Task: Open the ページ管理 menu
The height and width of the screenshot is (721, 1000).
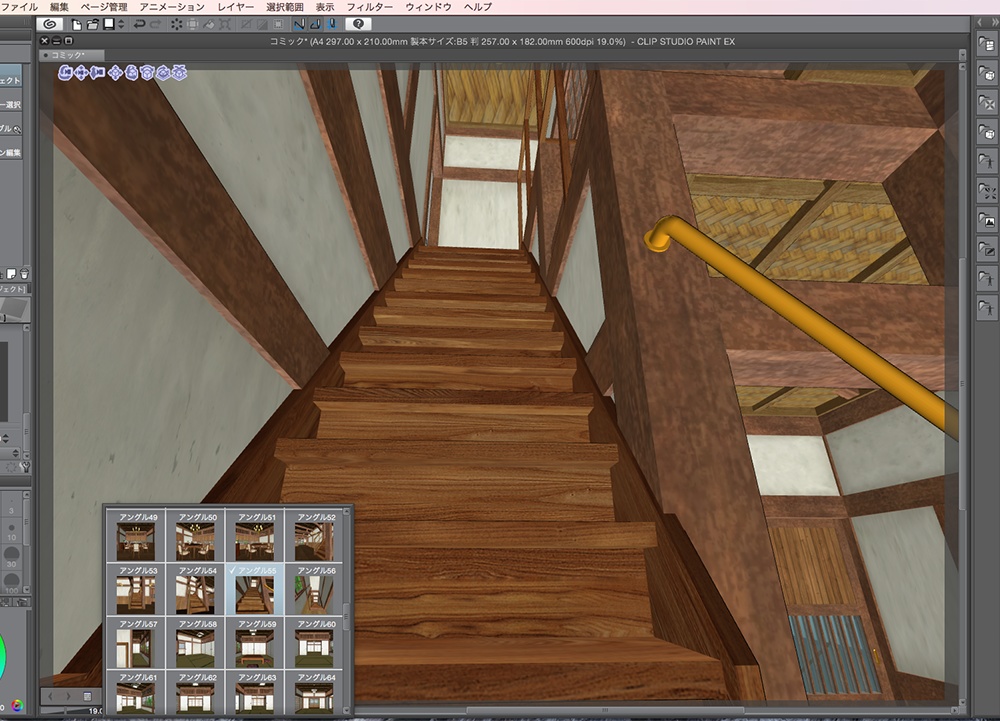Action: click(104, 7)
